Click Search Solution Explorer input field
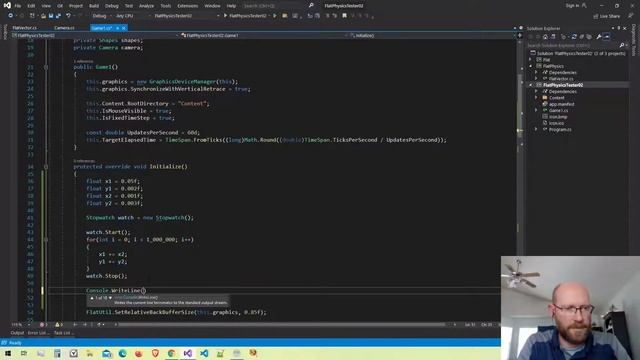 click(x=573, y=45)
